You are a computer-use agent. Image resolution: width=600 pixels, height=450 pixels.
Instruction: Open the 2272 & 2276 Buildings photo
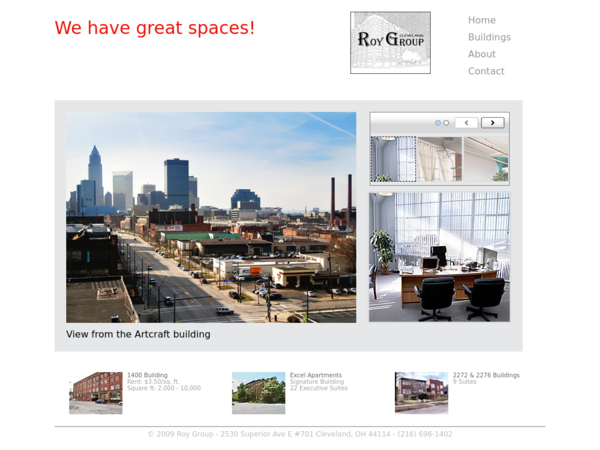point(421,393)
